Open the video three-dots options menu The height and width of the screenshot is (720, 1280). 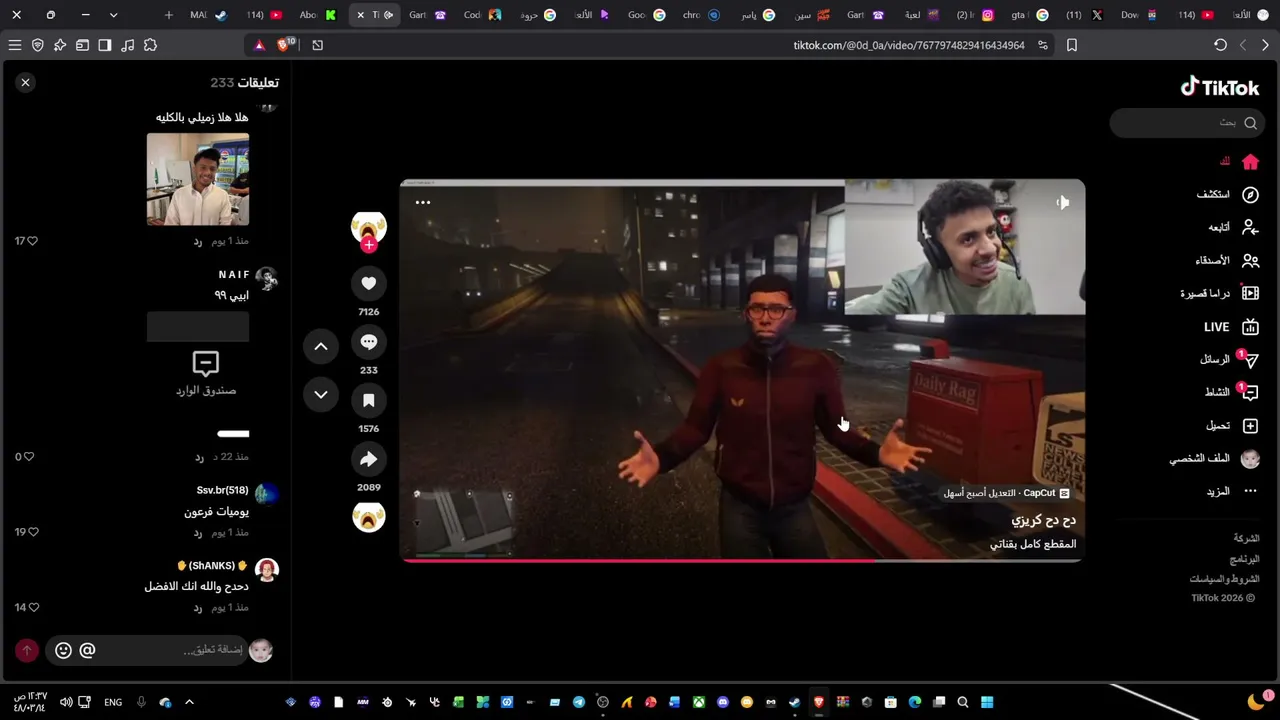point(423,202)
